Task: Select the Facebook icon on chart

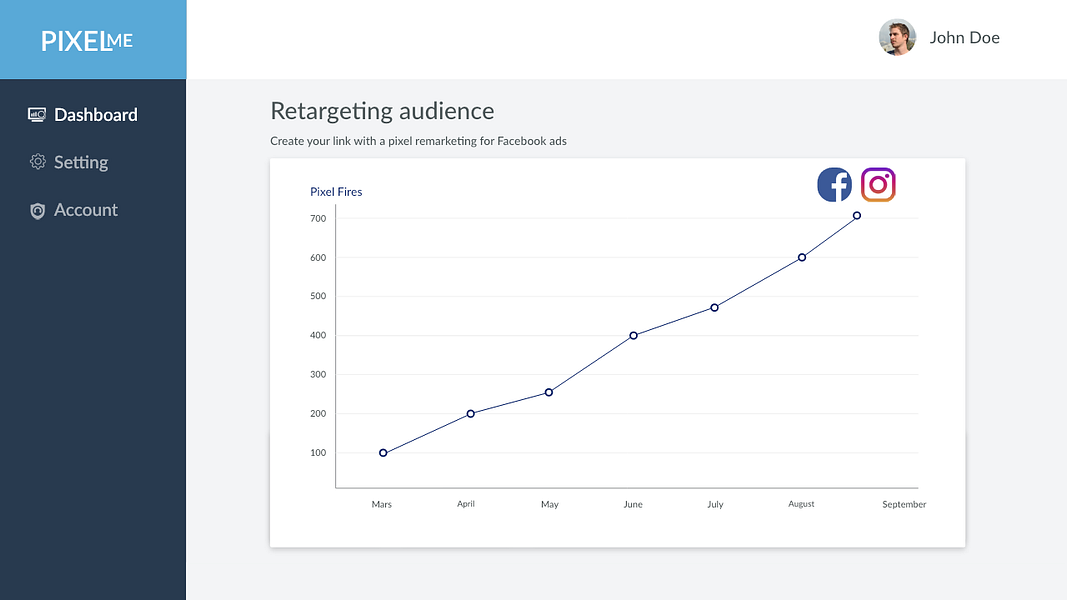Action: pos(834,184)
